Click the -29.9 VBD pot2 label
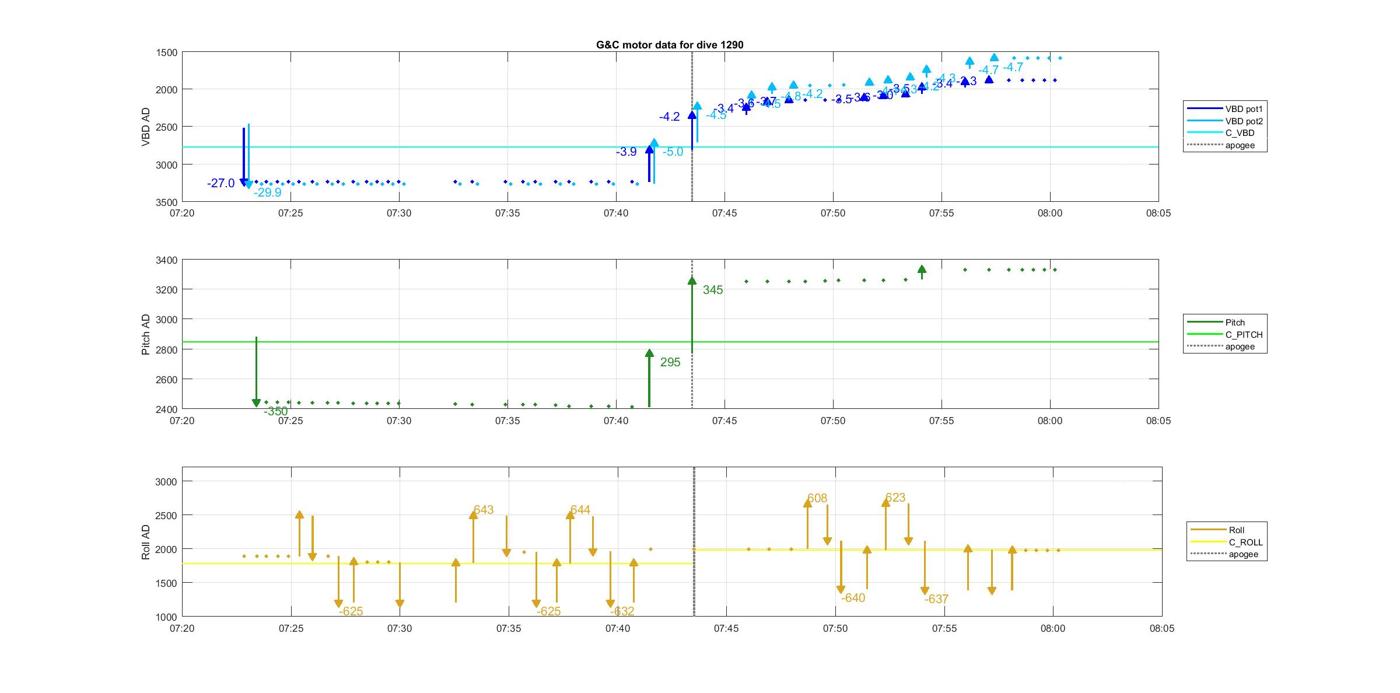The height and width of the screenshot is (693, 1400). (x=267, y=193)
